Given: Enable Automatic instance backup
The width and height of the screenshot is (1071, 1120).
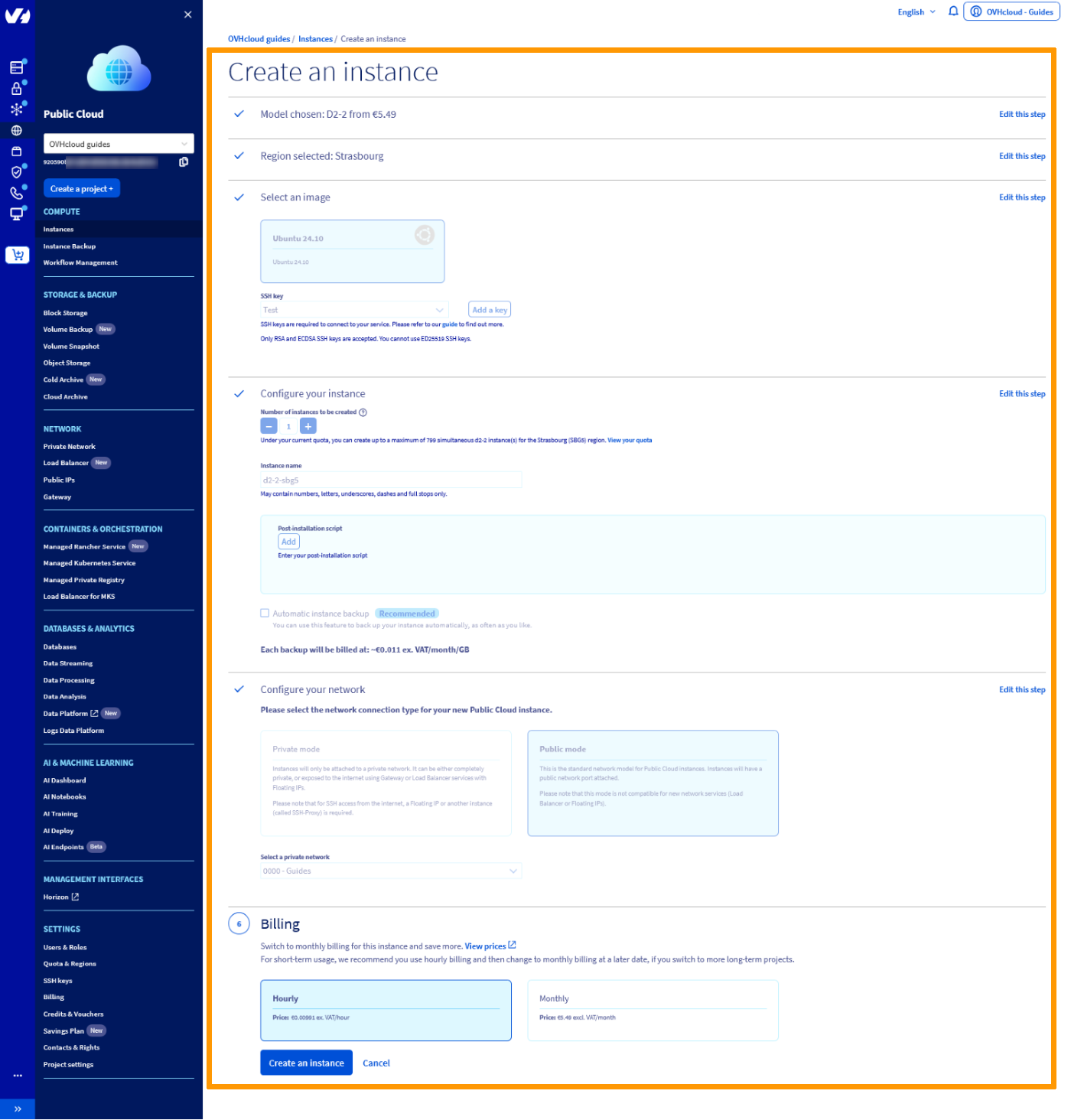Looking at the screenshot, I should 265,613.
